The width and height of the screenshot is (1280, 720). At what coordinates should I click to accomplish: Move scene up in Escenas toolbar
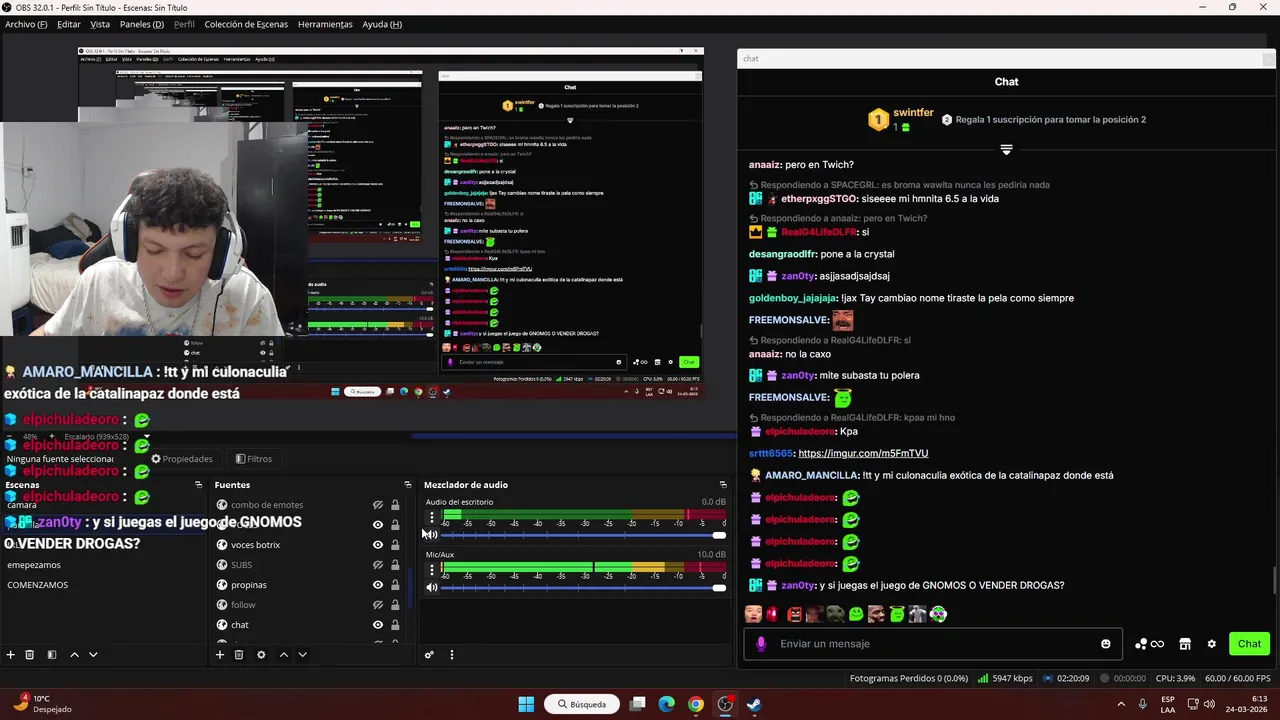74,655
